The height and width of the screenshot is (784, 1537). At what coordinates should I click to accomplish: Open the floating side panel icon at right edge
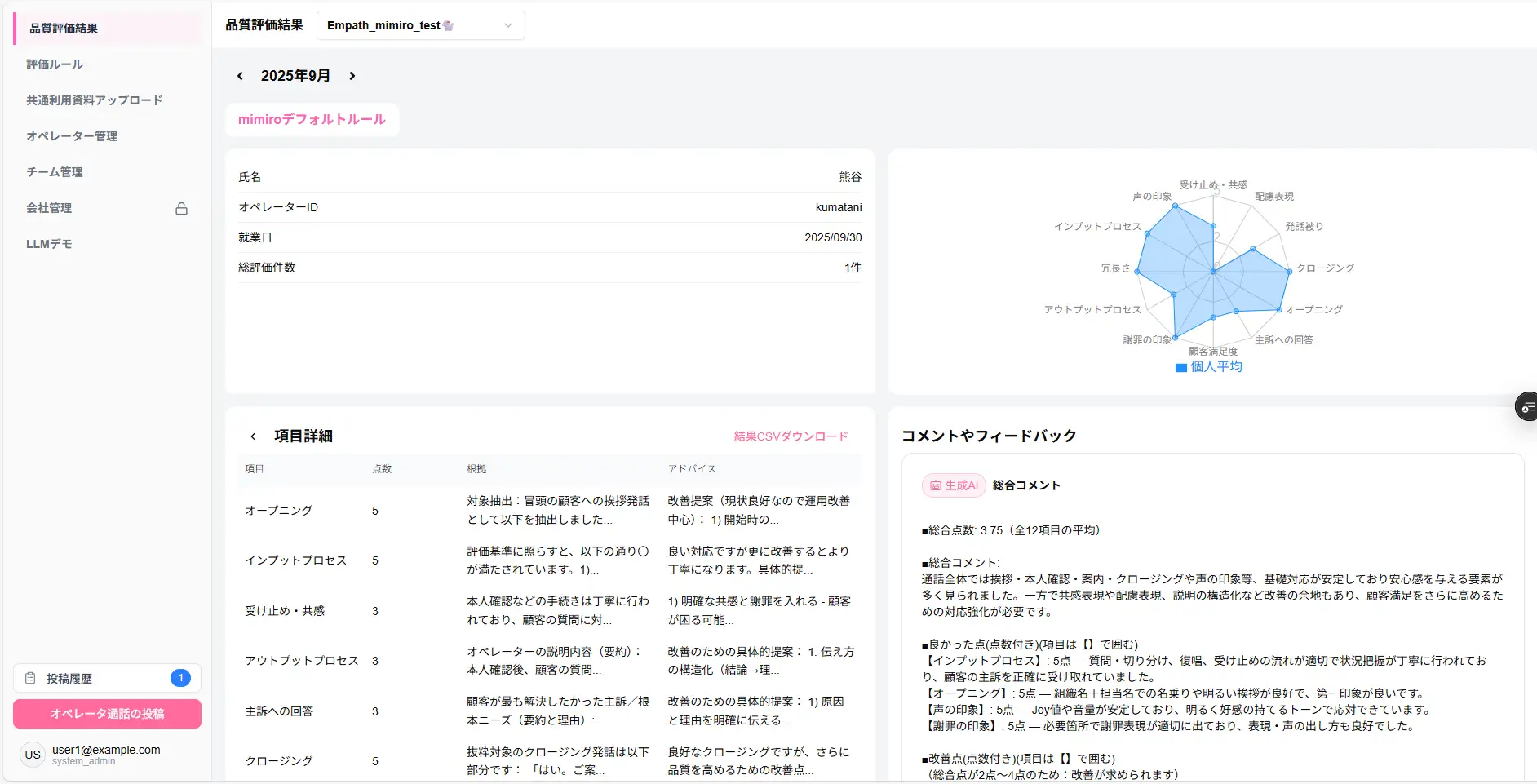(1526, 406)
